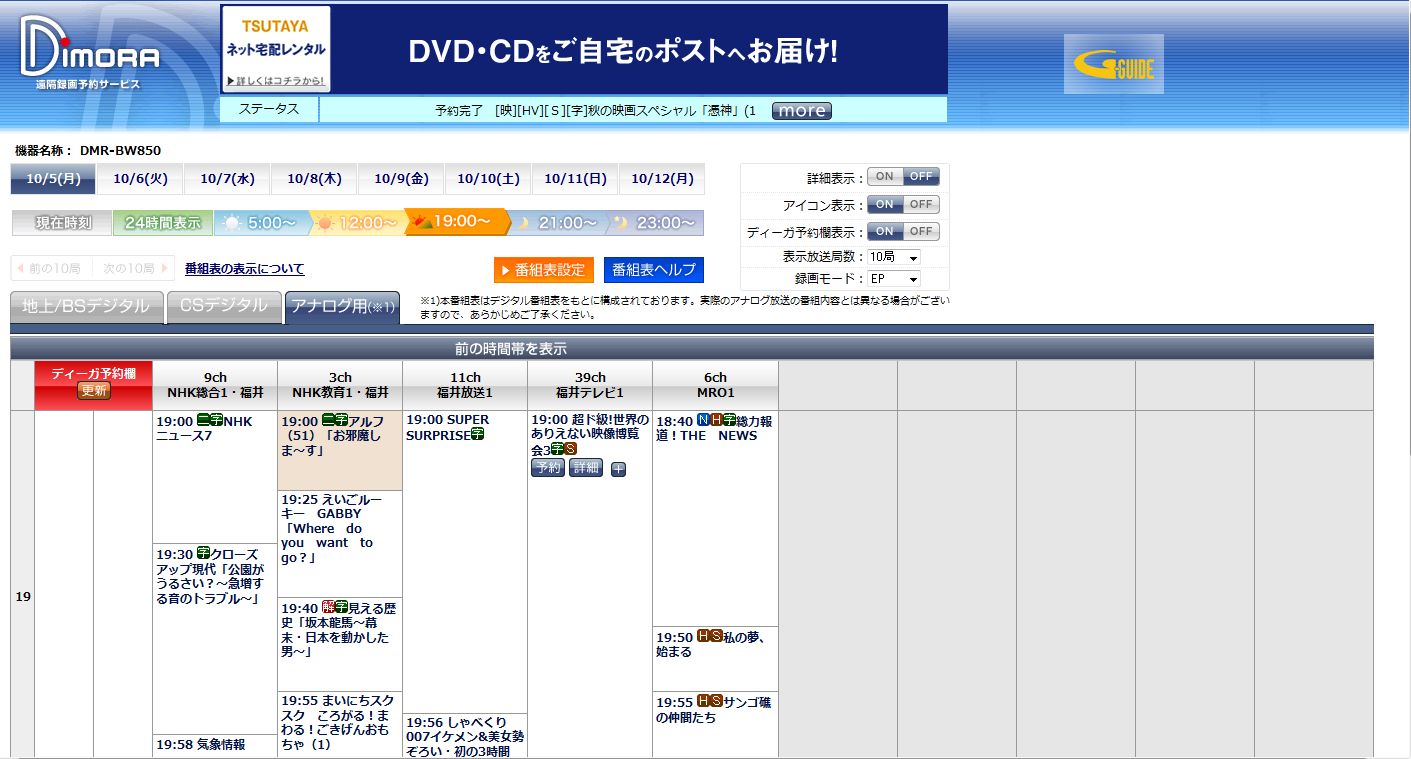Click 予約 button for 超ド級 program
The height and width of the screenshot is (759, 1411).
point(548,468)
